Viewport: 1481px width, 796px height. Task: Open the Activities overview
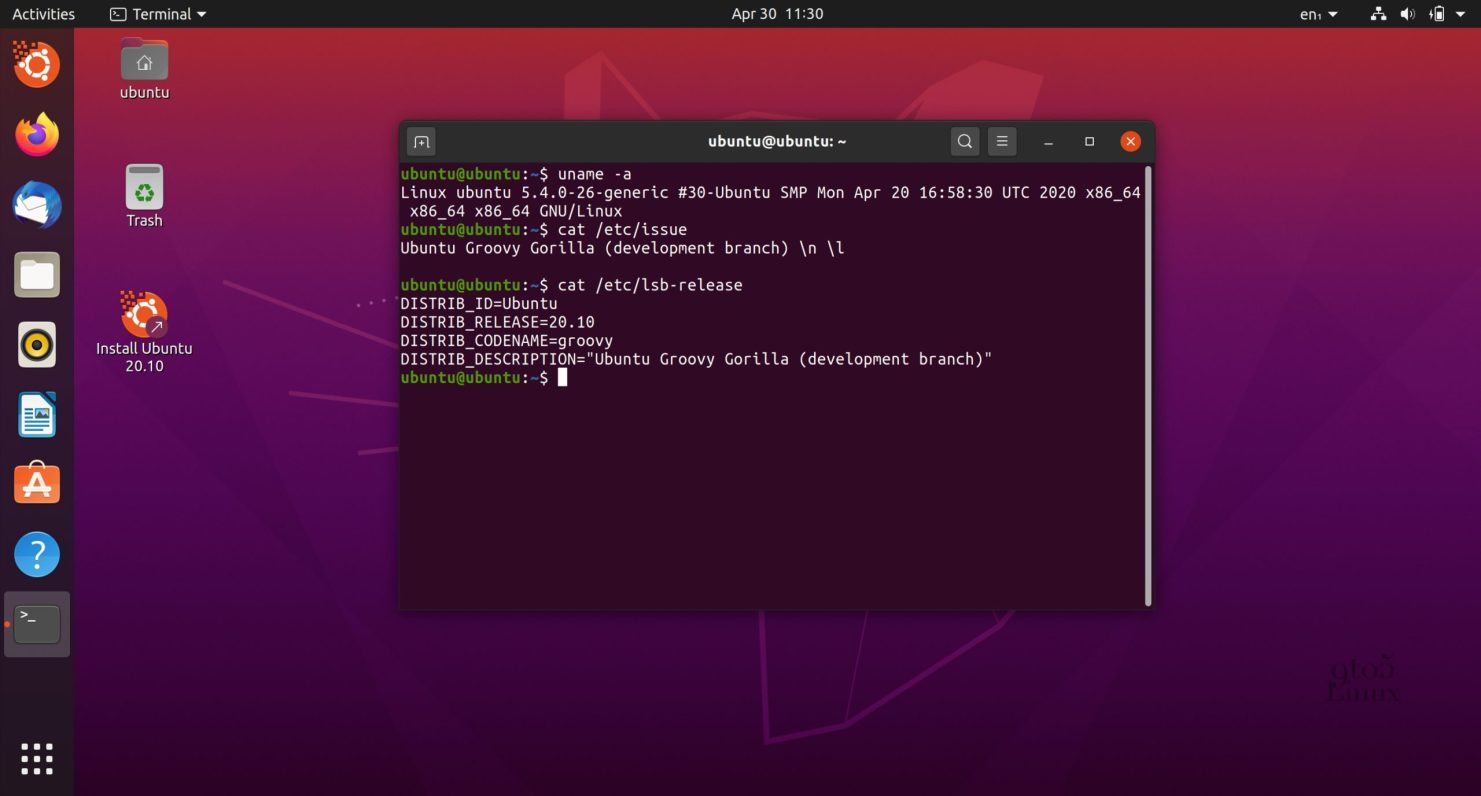click(x=43, y=14)
